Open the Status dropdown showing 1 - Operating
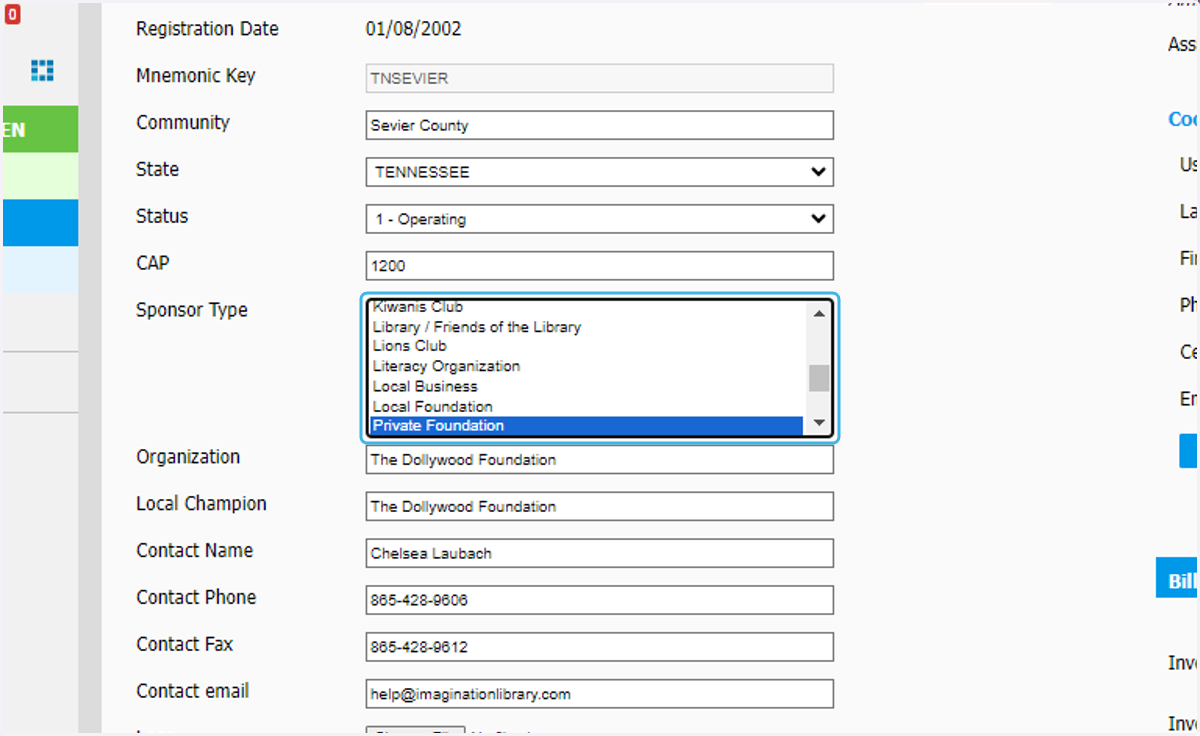Screen dimensions: 1200x736 click(x=599, y=219)
